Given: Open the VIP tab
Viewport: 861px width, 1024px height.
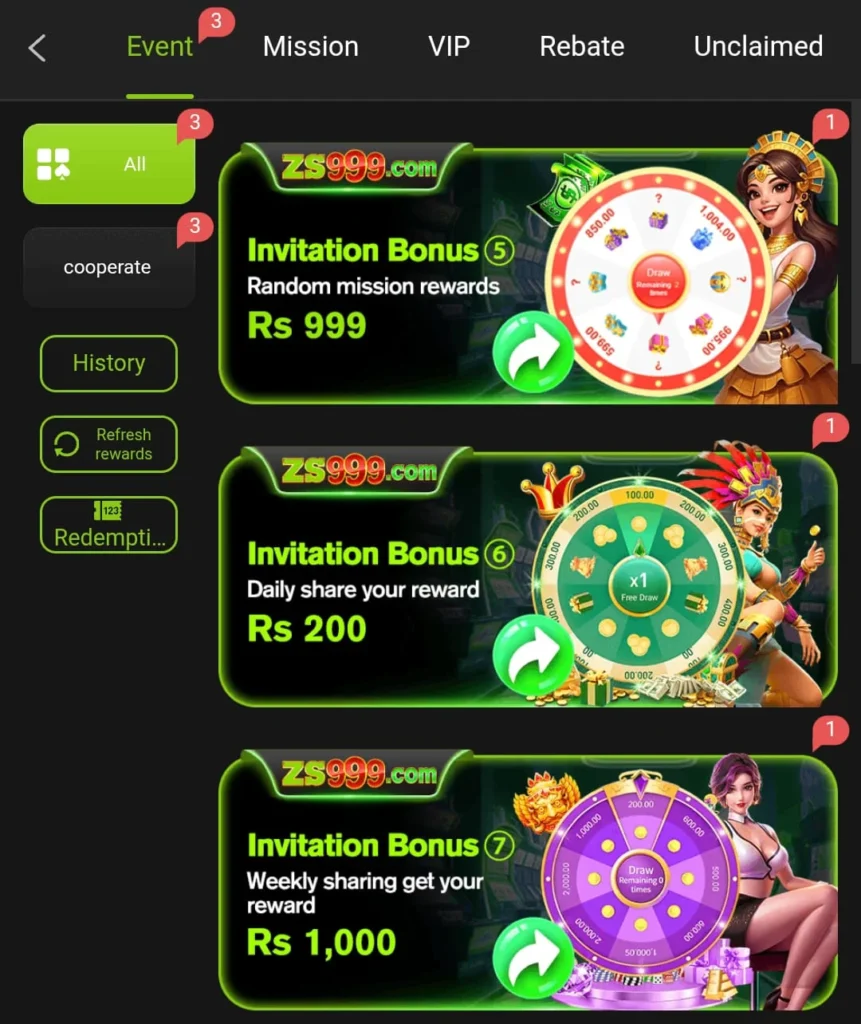Looking at the screenshot, I should point(449,46).
